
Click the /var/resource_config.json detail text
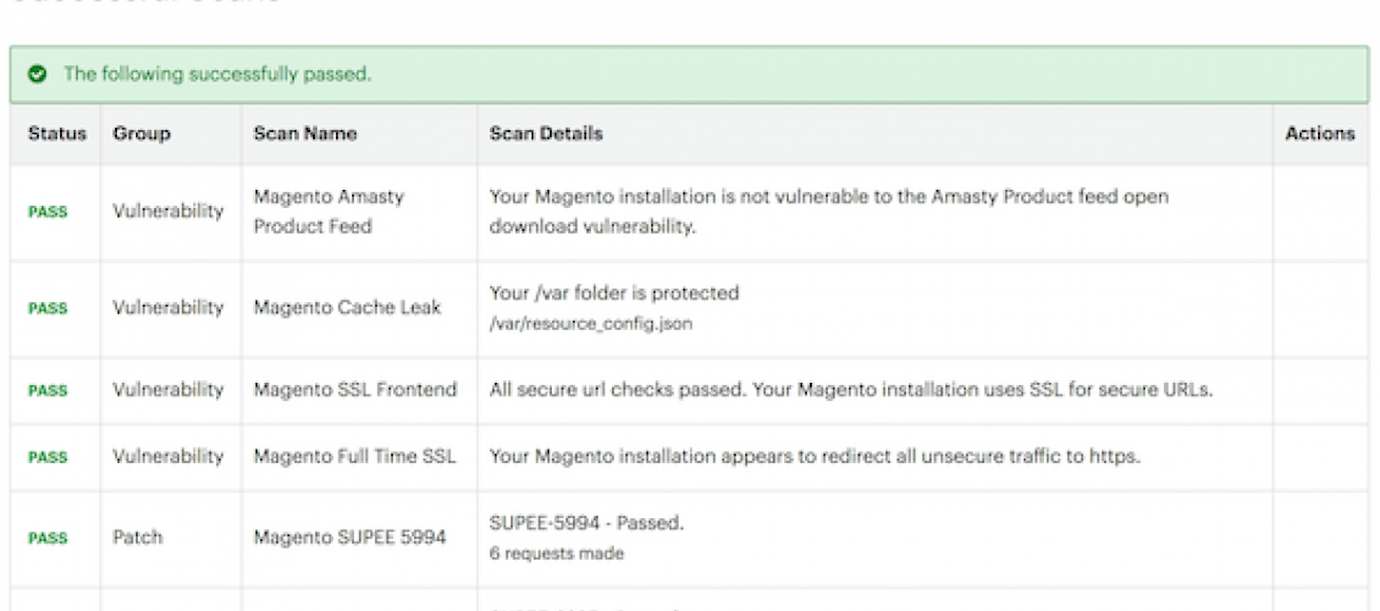pos(590,324)
